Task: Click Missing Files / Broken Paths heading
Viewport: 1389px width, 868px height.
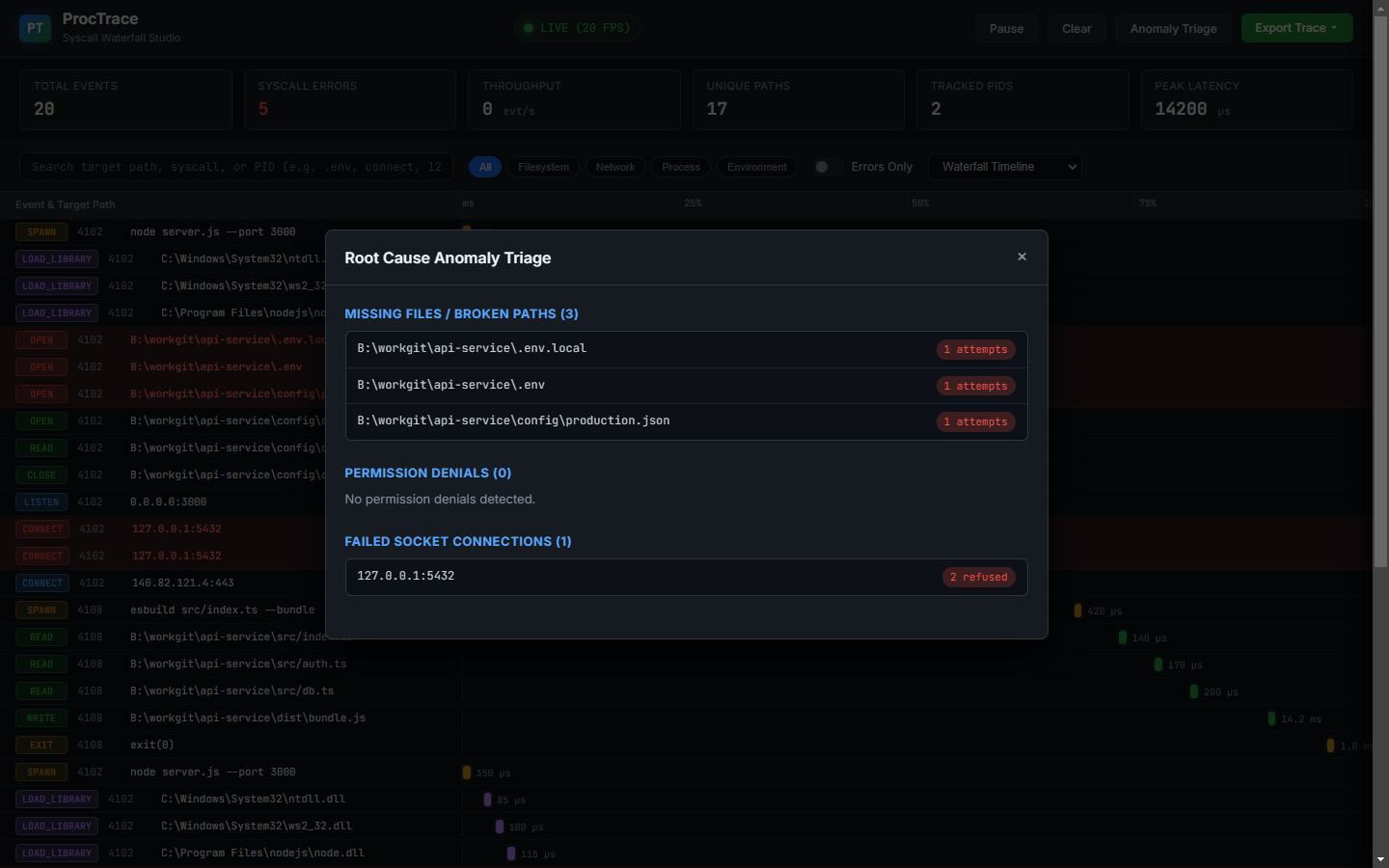Action: coord(461,313)
